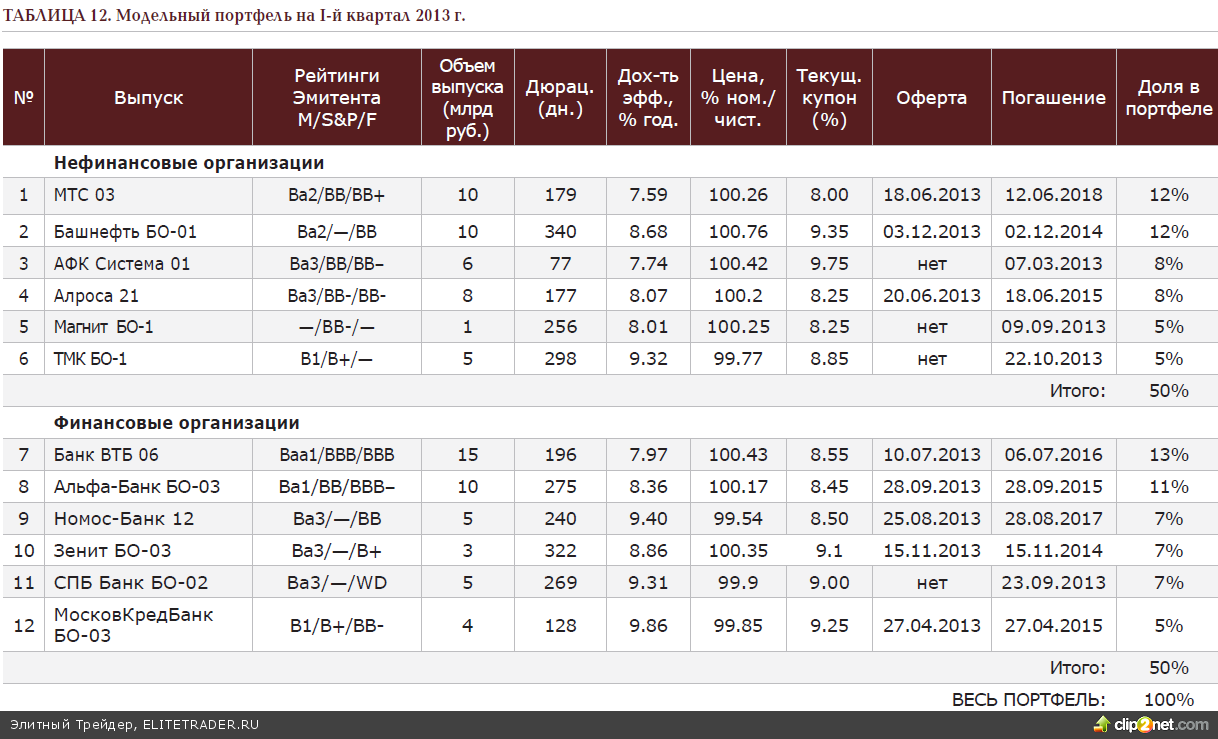Screen dimensions: 1218x739
Task: Select the 'Доля в портфеле' column header
Action: [1168, 98]
